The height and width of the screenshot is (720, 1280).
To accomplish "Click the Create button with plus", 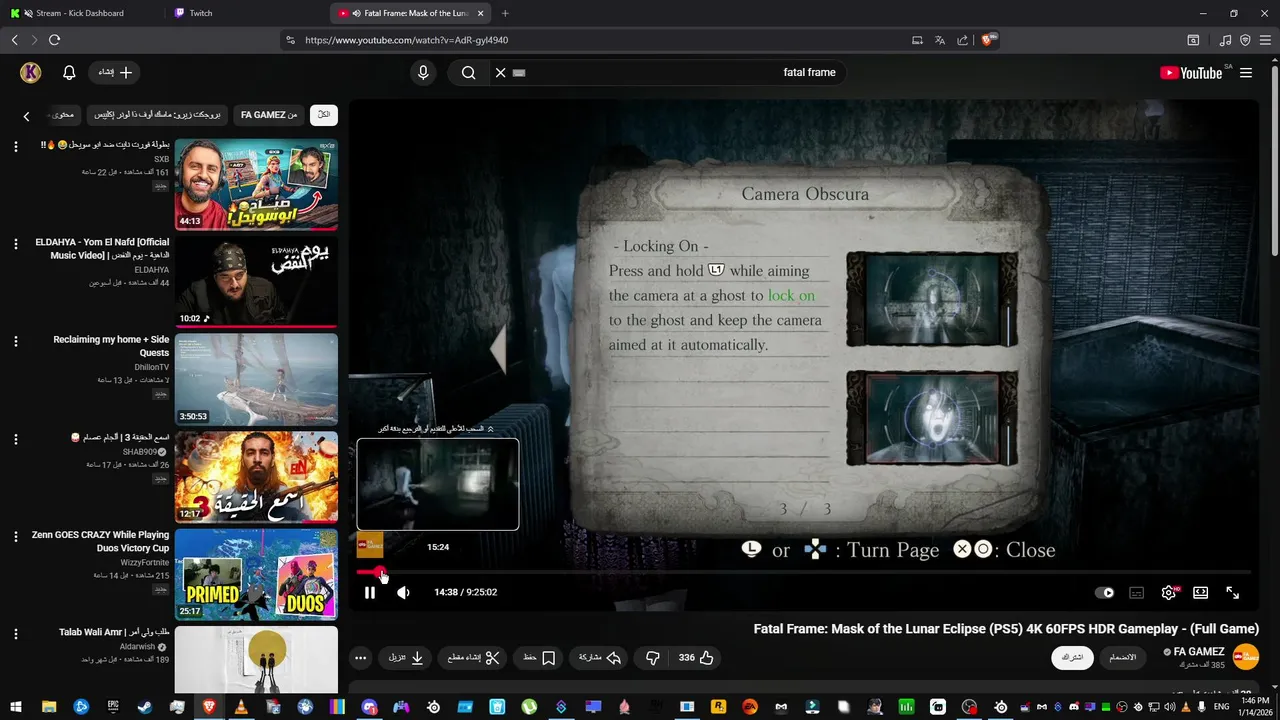I will 115,73.
